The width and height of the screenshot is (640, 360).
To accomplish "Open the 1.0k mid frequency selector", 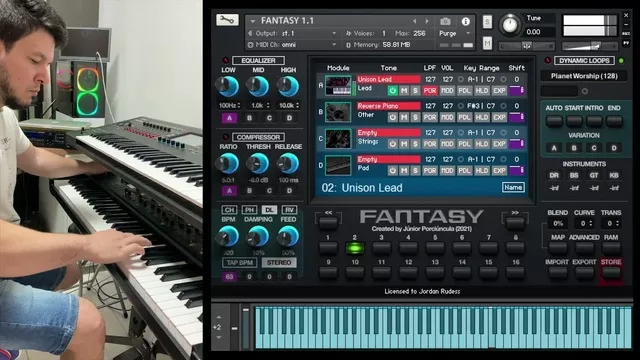I will coord(259,105).
